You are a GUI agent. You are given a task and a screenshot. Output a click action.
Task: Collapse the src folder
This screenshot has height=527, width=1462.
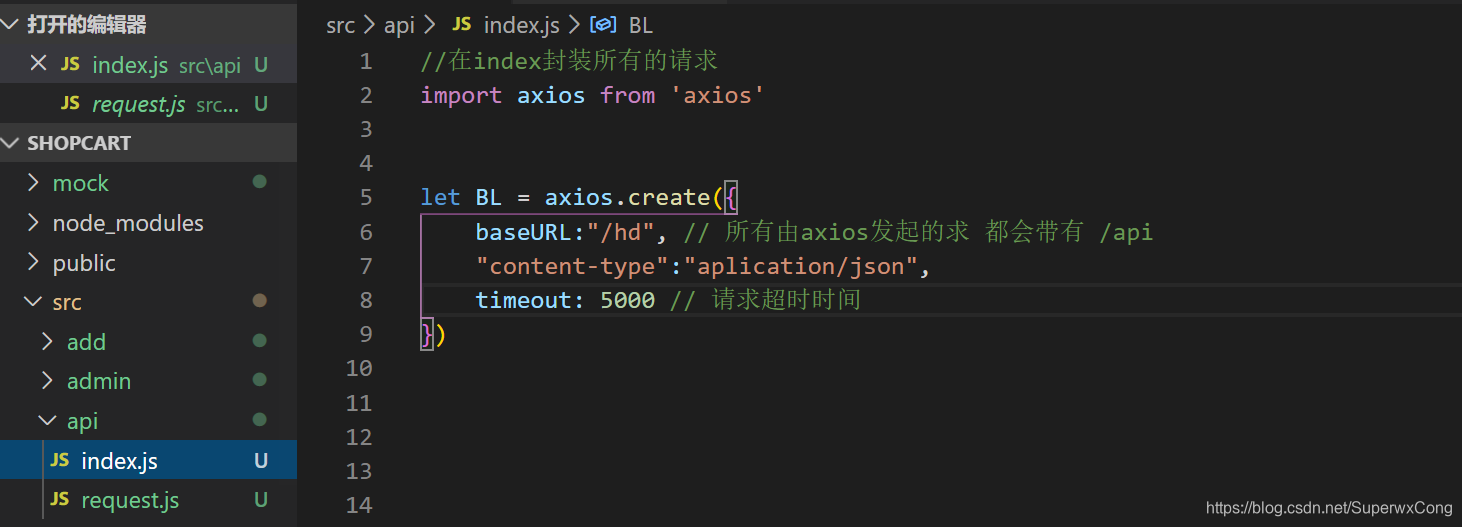33,302
